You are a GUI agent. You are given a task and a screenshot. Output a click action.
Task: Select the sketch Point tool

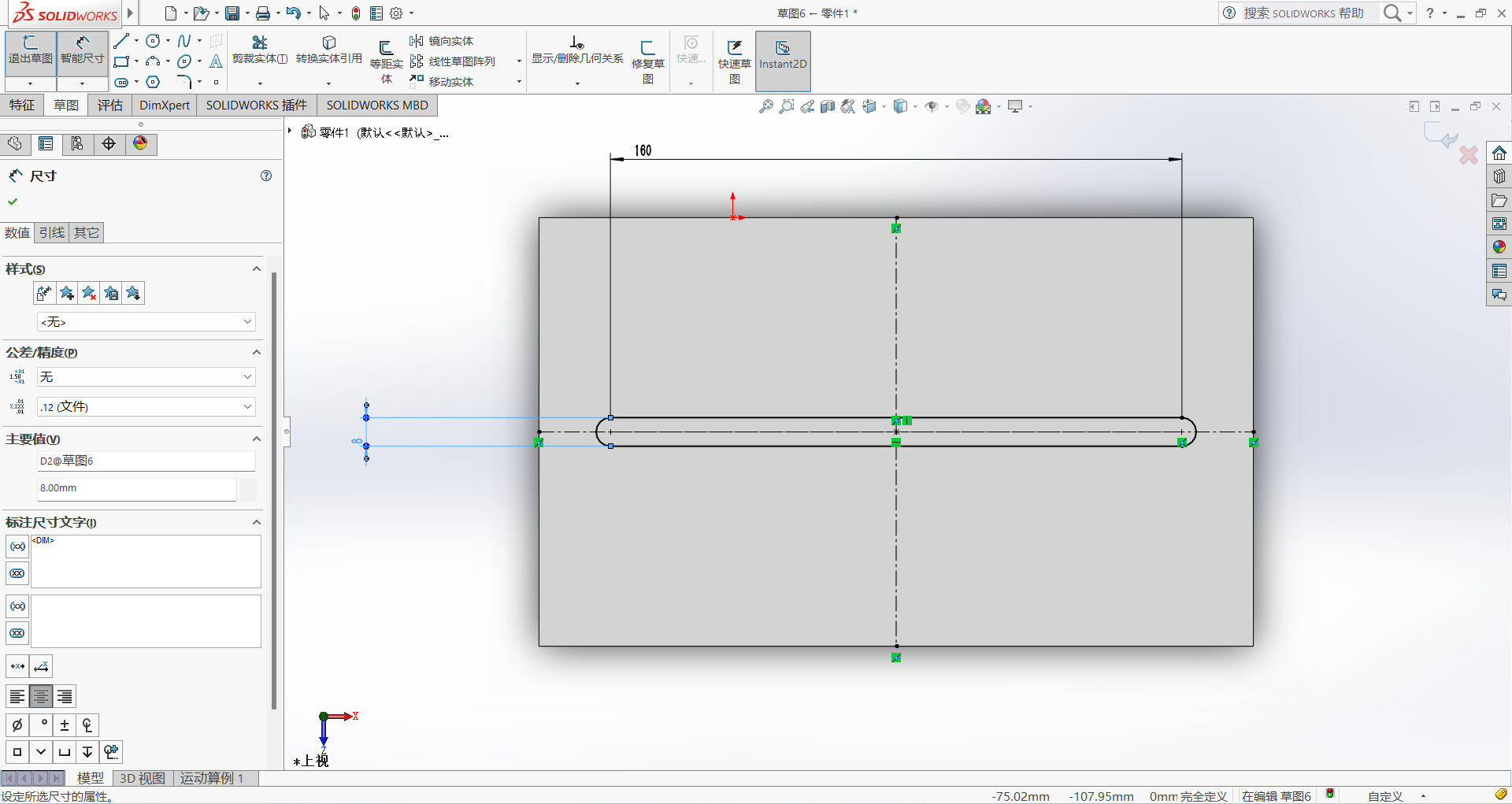click(x=216, y=82)
